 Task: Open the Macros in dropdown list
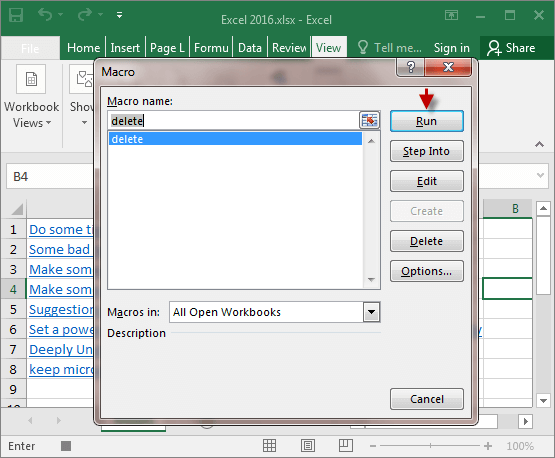click(371, 312)
